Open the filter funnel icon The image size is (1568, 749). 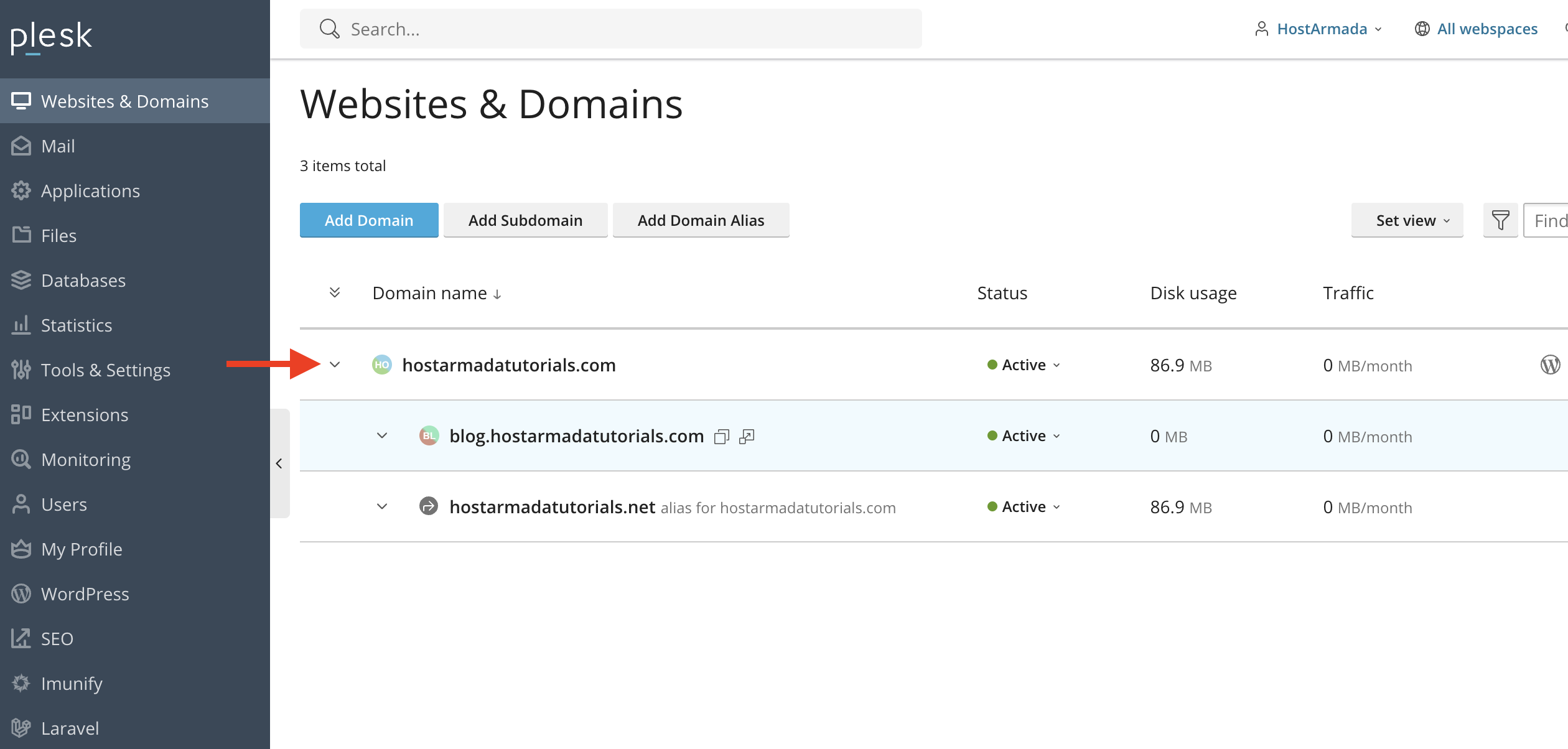tap(1500, 220)
